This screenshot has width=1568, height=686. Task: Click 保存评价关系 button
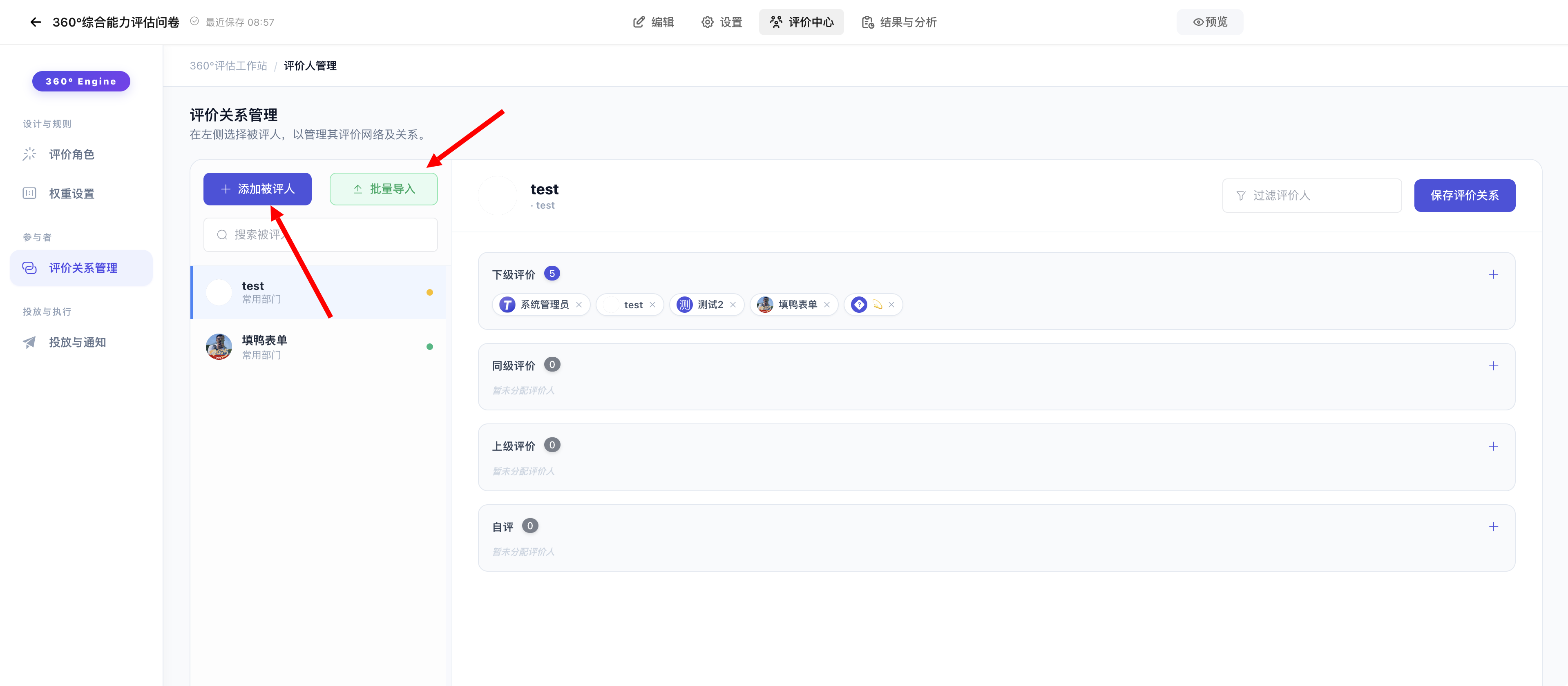(1465, 196)
